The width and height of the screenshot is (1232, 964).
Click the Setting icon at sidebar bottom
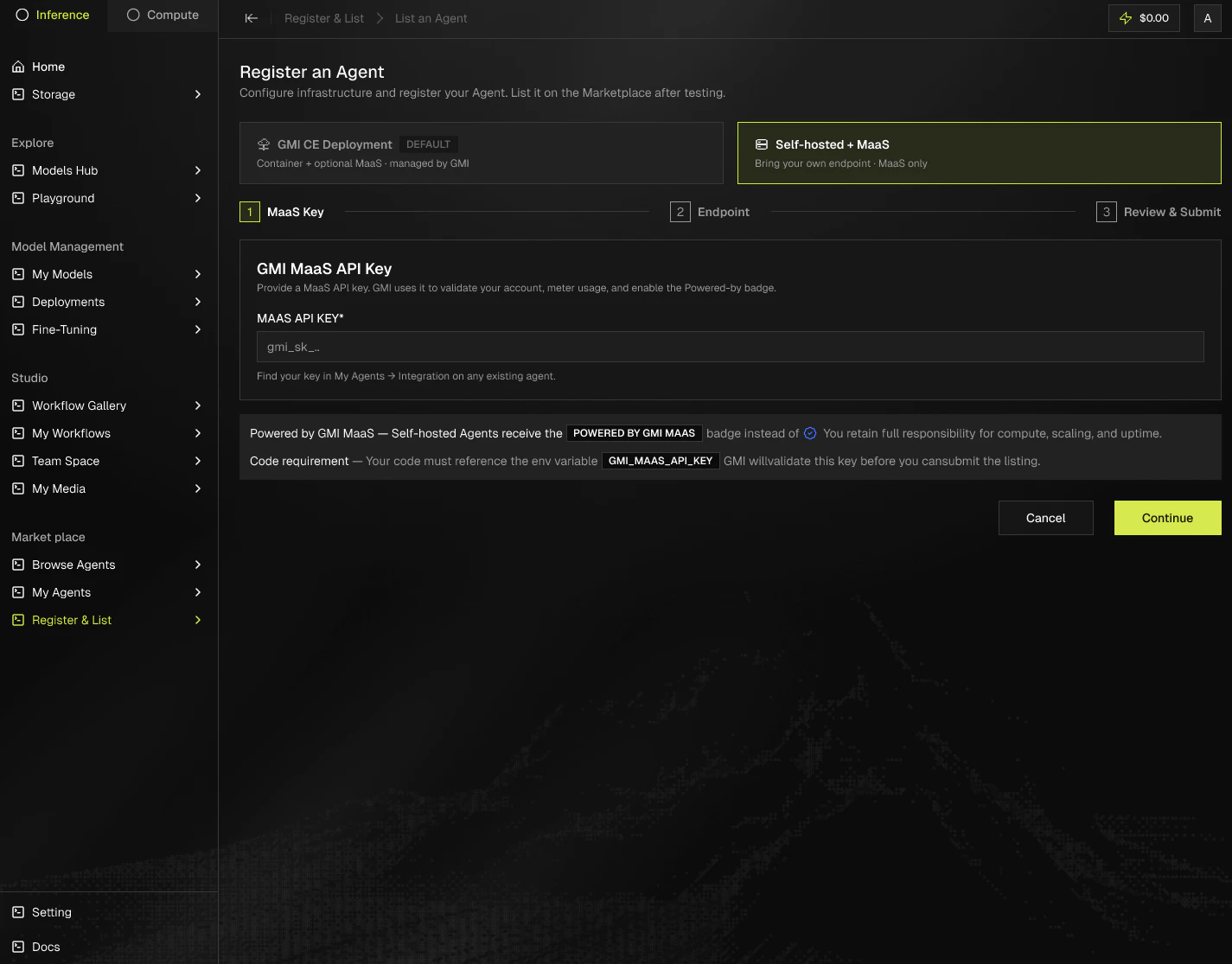point(18,912)
